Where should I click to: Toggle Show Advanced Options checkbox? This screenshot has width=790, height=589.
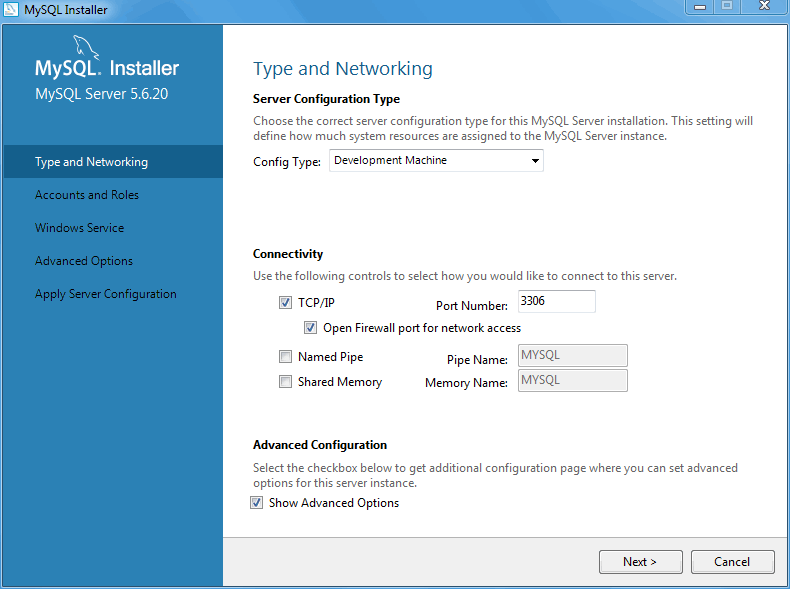(x=256, y=502)
